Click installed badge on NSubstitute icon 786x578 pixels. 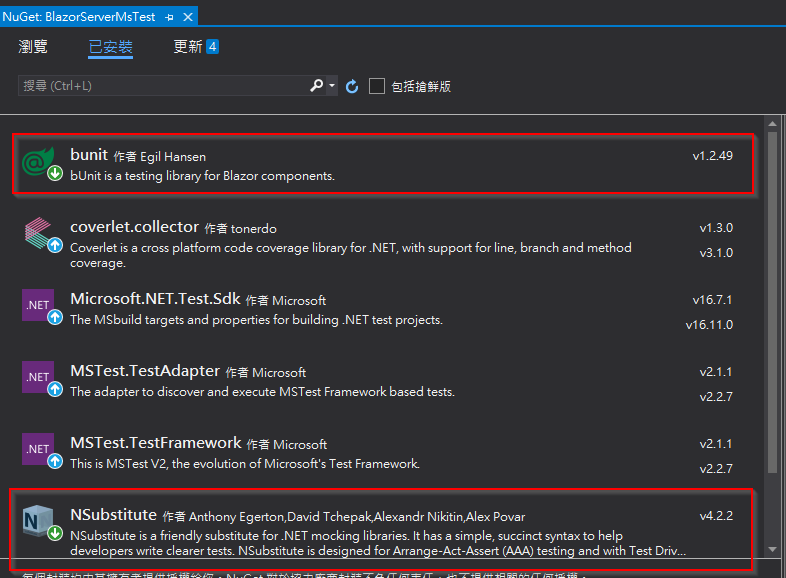pyautogui.click(x=55, y=533)
